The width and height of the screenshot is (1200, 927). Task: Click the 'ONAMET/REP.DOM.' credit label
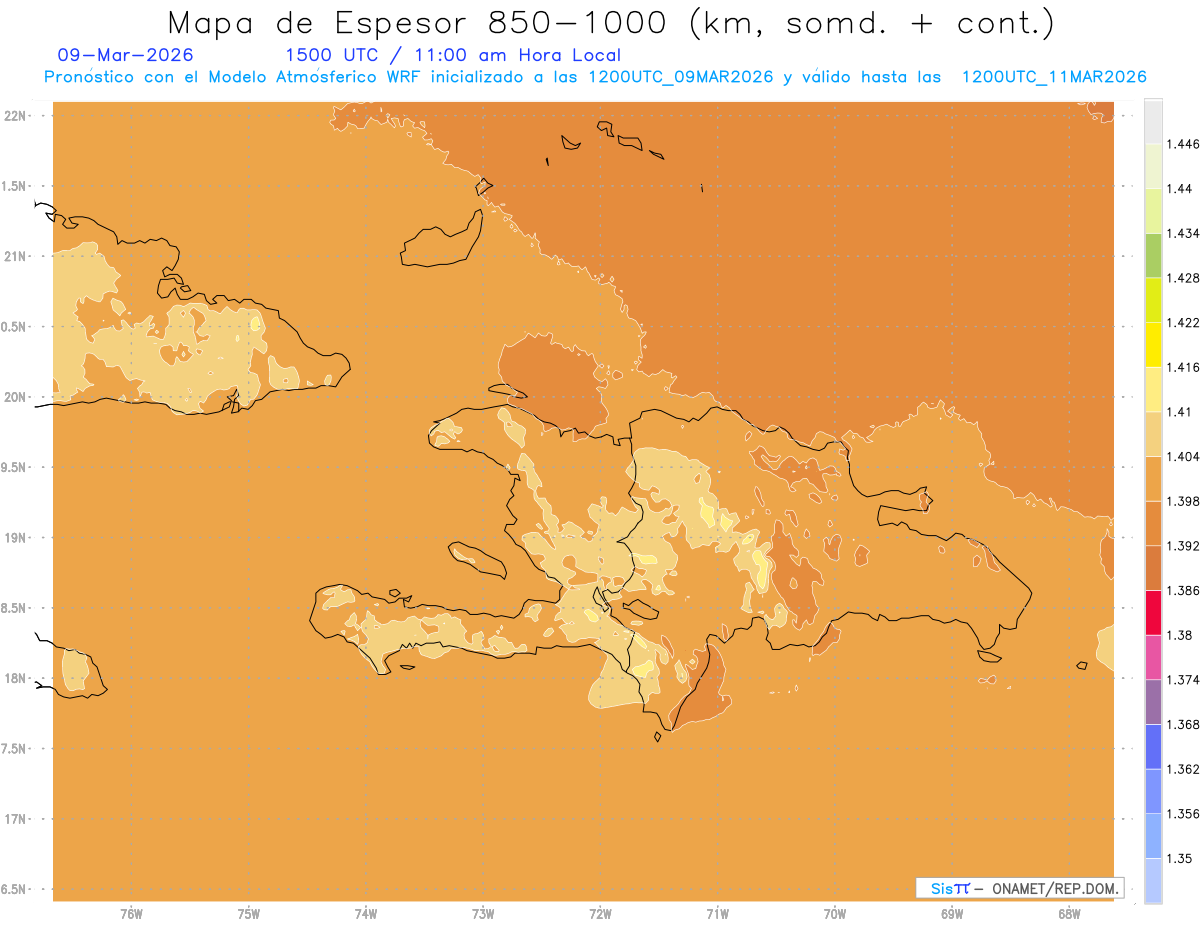click(1054, 888)
